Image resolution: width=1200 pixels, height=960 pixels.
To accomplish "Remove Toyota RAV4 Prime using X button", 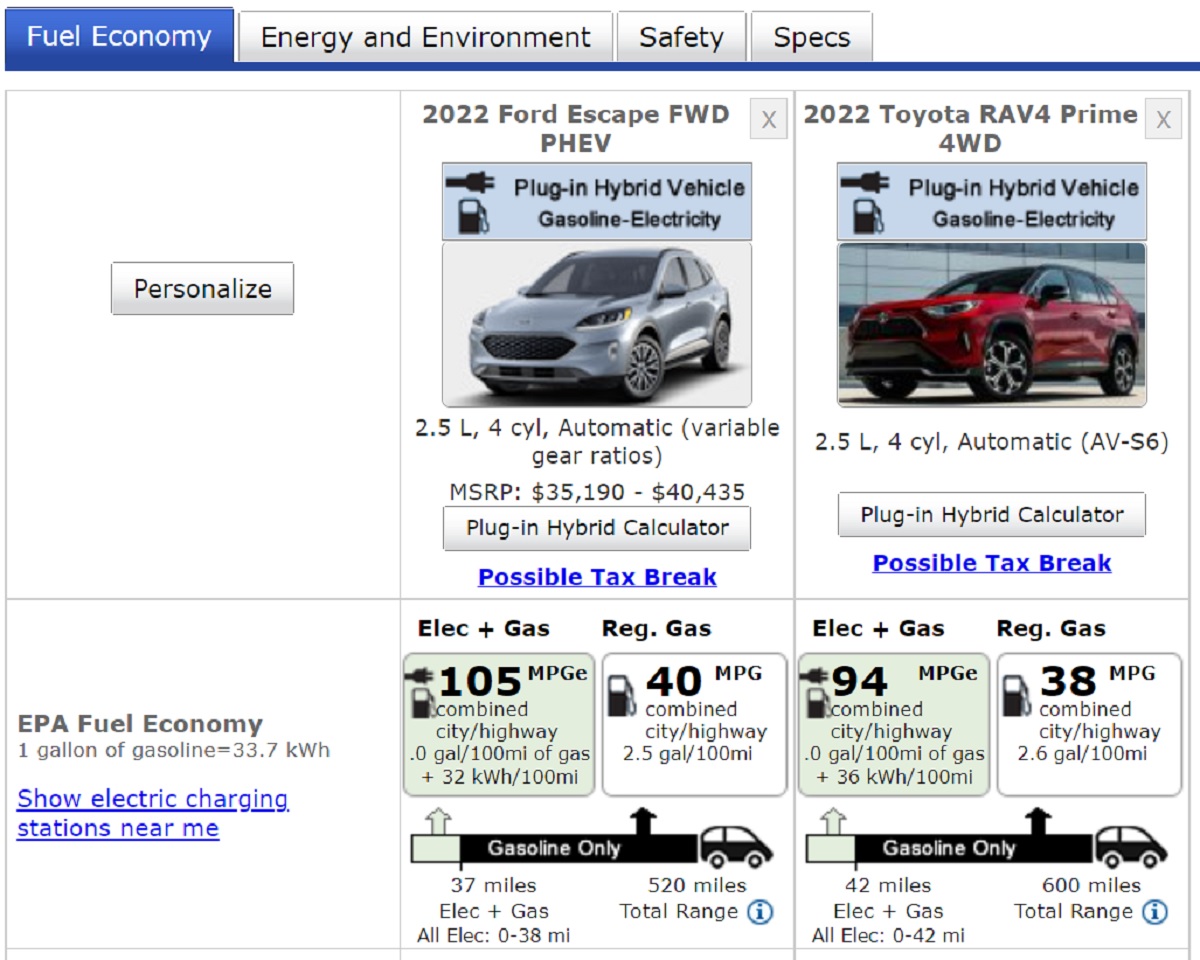I will pyautogui.click(x=1162, y=120).
